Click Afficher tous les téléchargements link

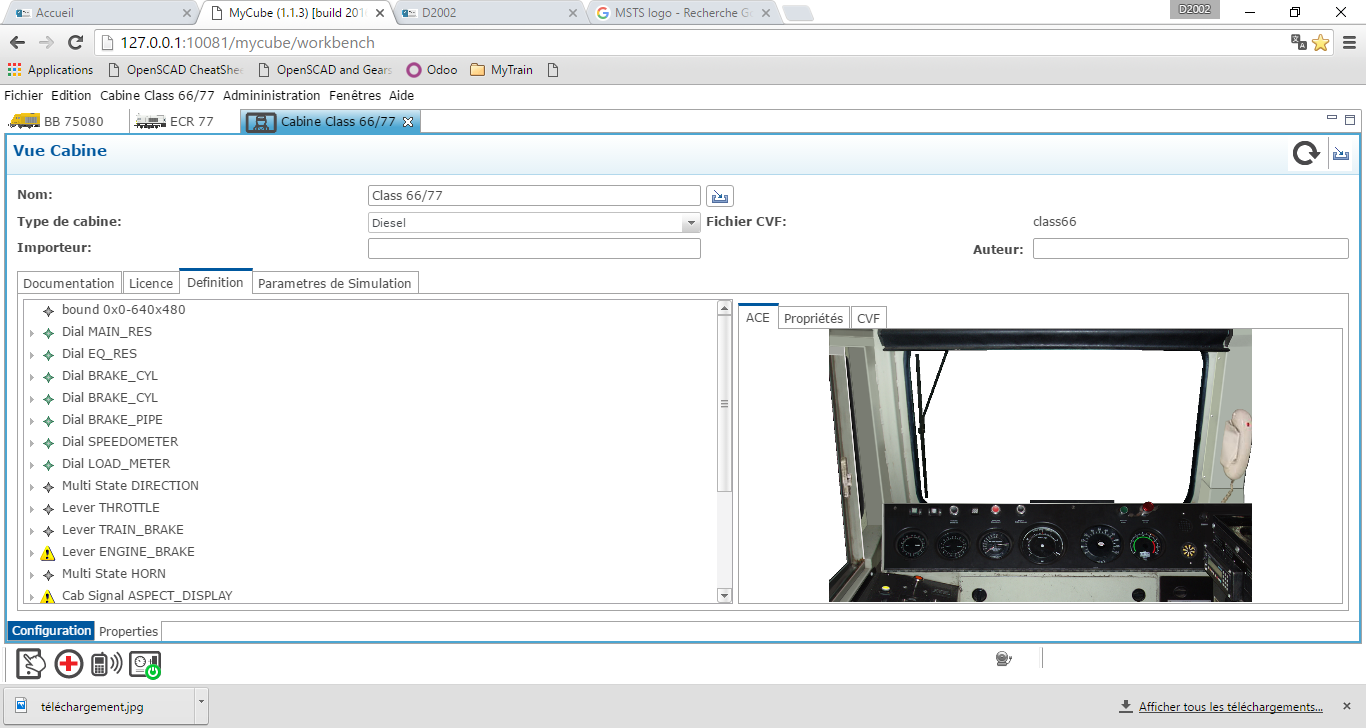[1231, 707]
